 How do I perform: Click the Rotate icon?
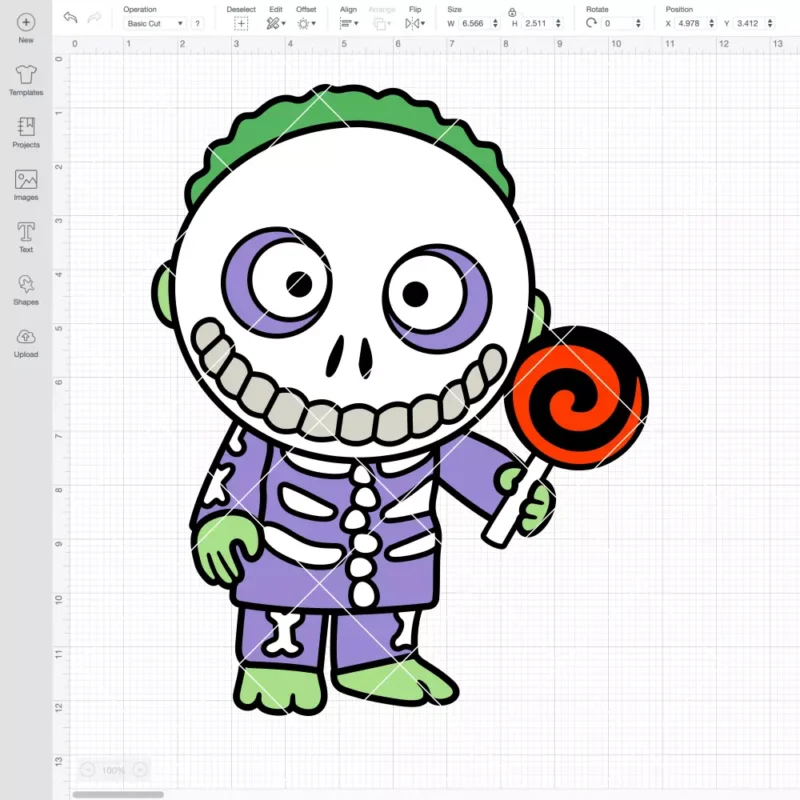591,23
